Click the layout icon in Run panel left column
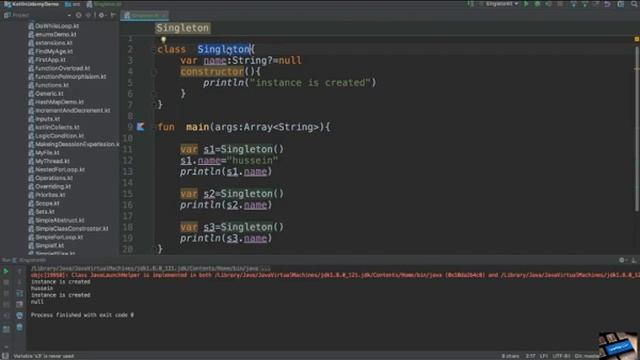640x360 pixels. tap(6, 329)
